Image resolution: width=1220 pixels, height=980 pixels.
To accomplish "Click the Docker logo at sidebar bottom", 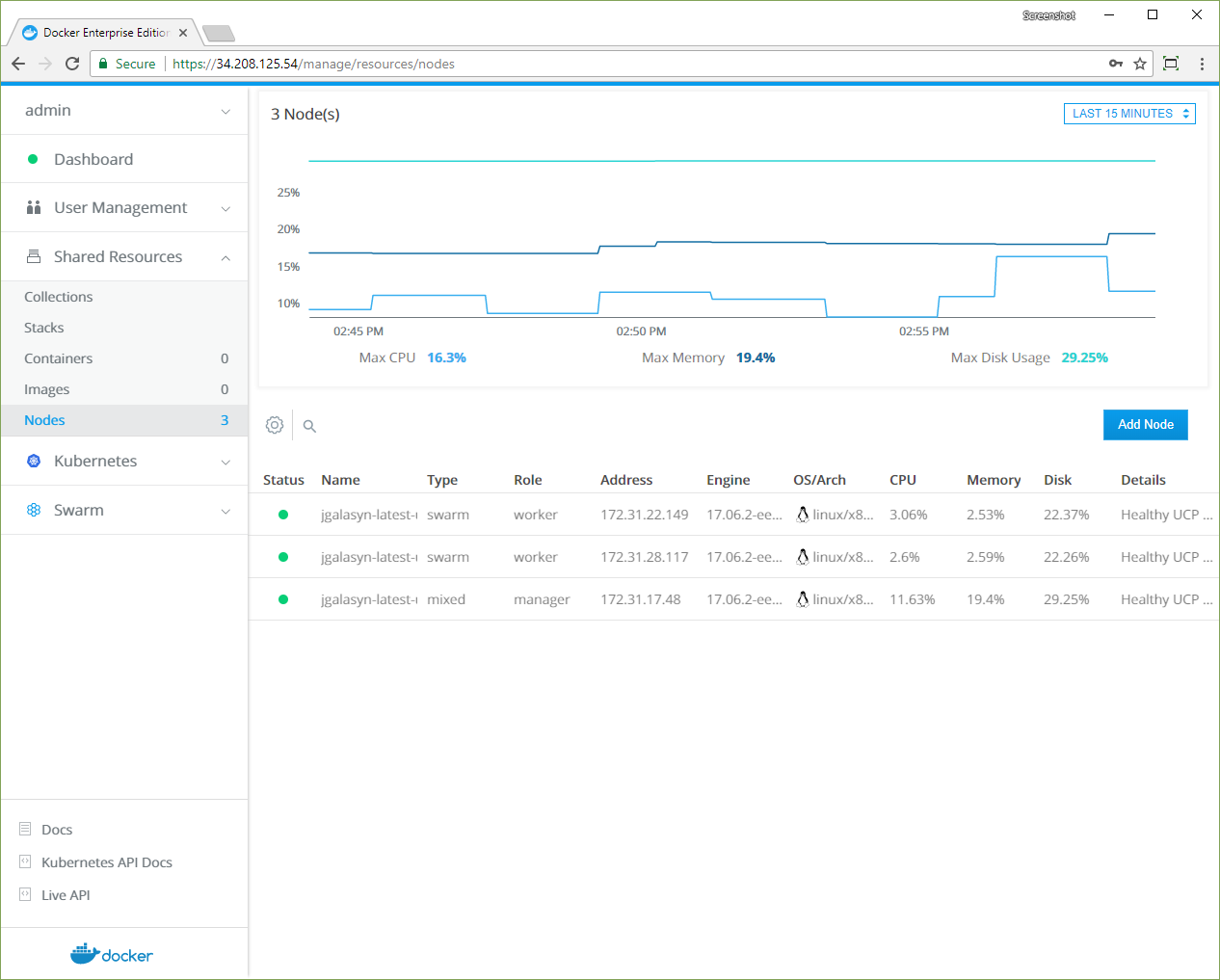I will [112, 954].
